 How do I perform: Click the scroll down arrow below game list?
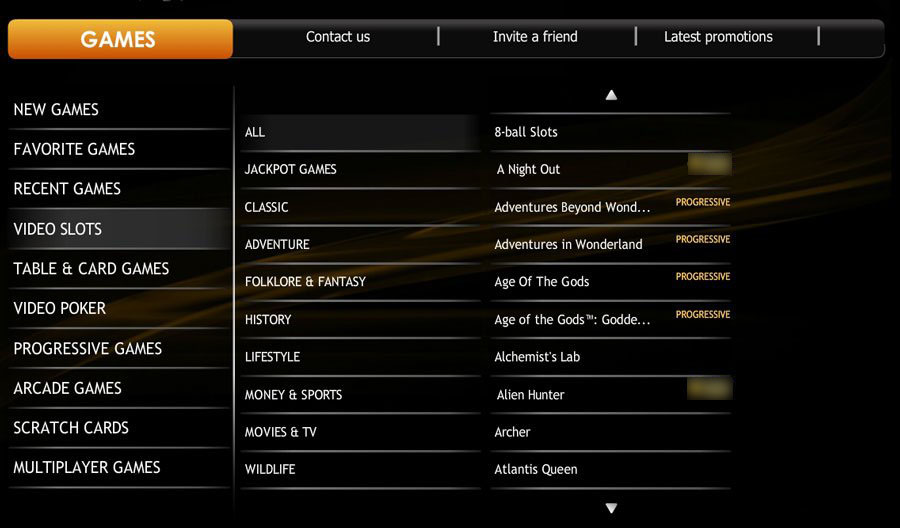(x=611, y=508)
